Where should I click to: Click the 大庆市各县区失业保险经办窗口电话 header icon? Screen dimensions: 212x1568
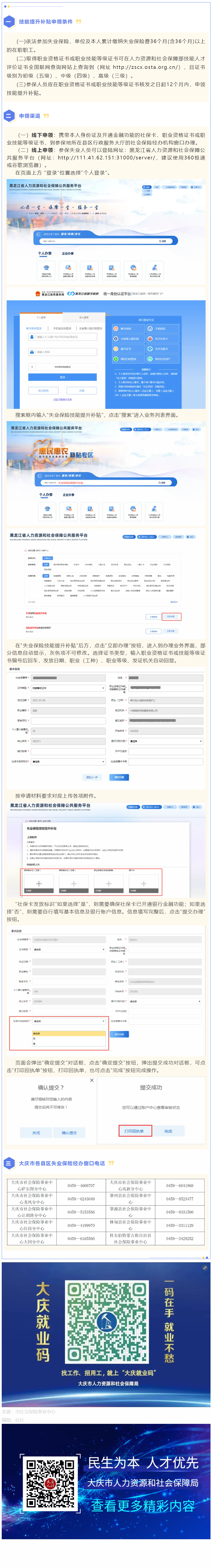coord(9,1163)
